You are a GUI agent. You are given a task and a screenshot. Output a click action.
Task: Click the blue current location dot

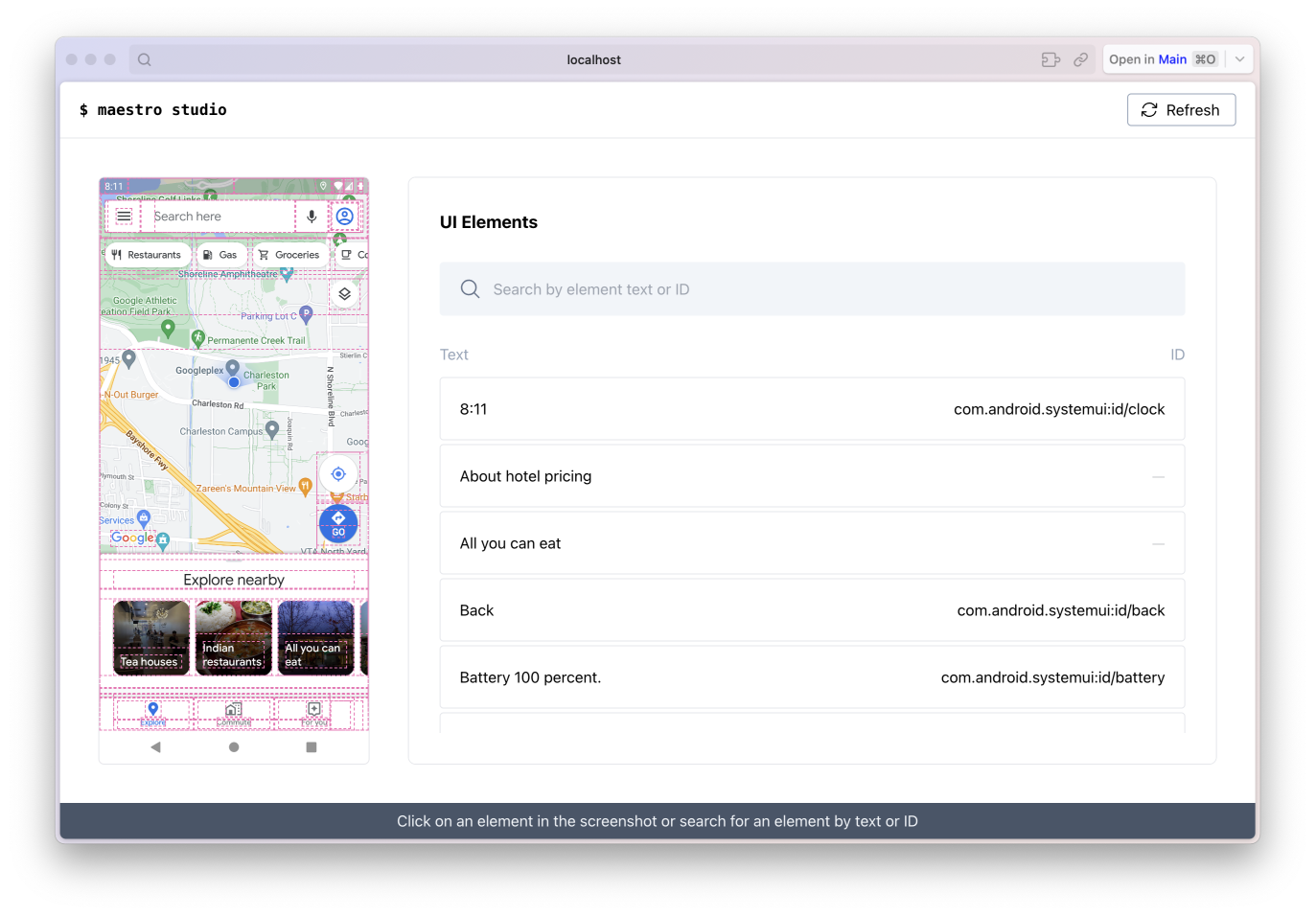click(234, 382)
